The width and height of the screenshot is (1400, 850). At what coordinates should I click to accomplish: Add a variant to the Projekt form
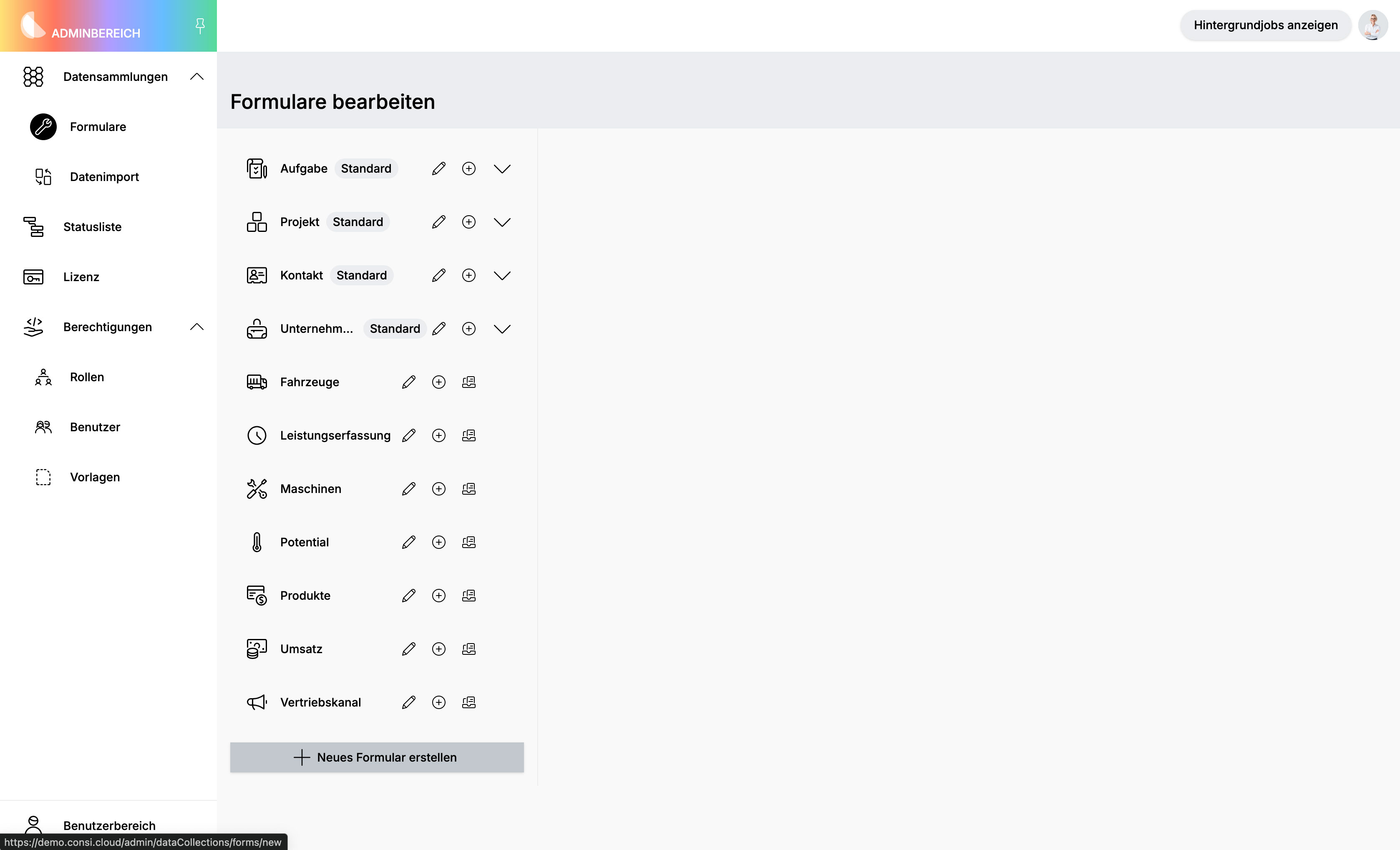(x=469, y=222)
